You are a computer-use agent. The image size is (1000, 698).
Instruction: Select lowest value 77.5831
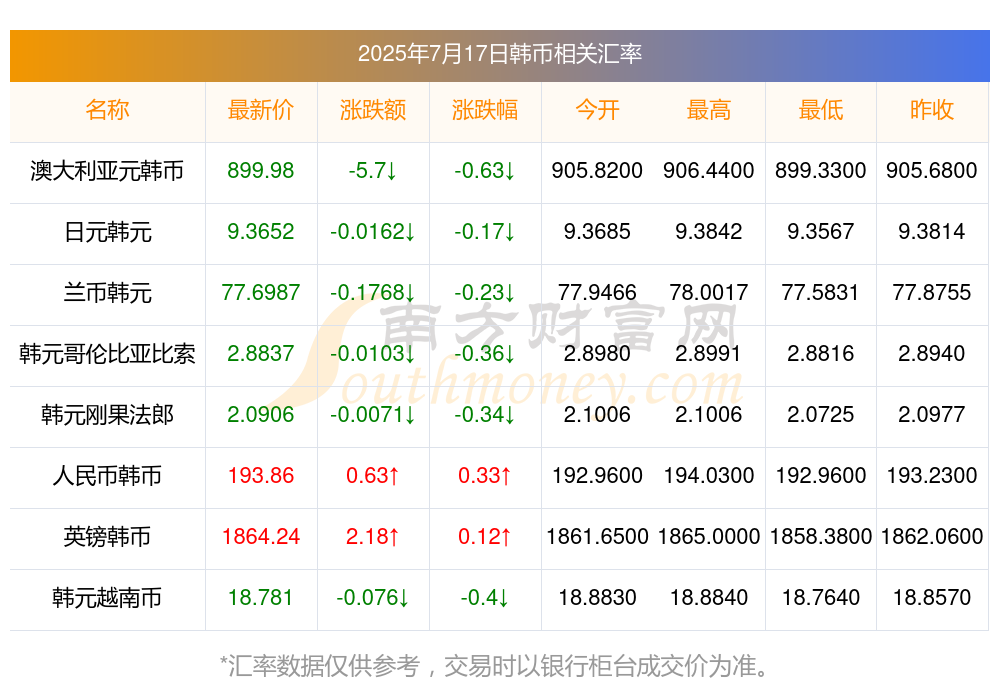tap(821, 293)
